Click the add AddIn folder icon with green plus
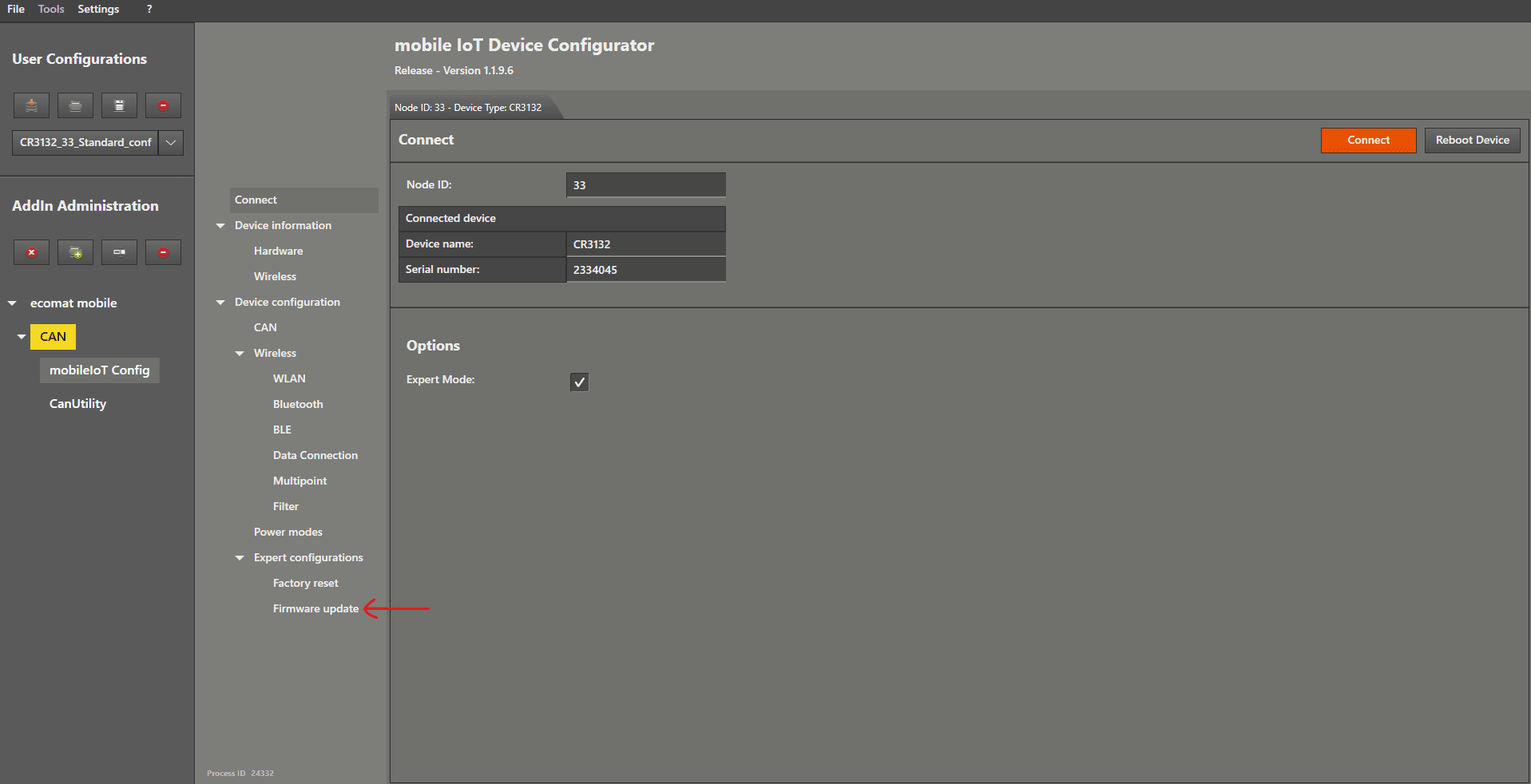Viewport: 1531px width, 784px height. (75, 252)
